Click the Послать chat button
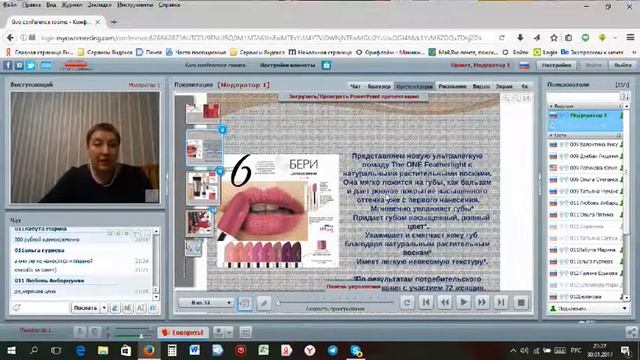The width and height of the screenshot is (640, 360). [85, 308]
